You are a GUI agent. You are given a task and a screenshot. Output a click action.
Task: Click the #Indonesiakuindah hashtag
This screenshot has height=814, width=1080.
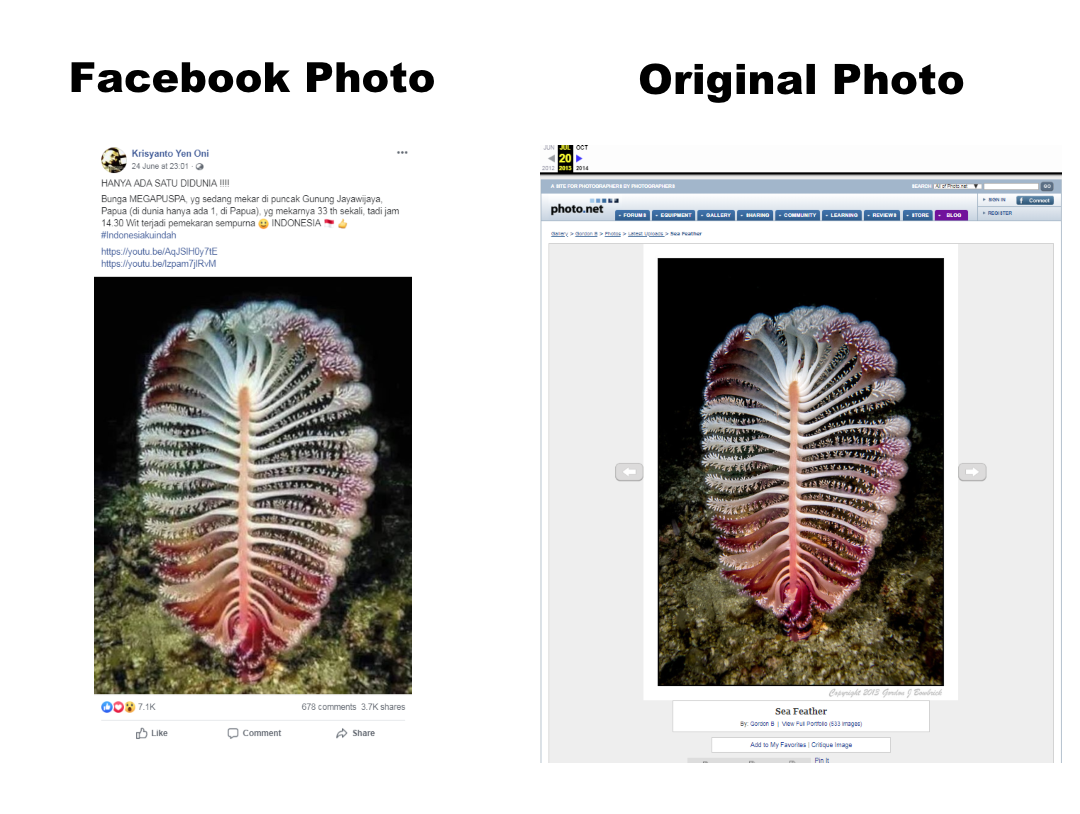pyautogui.click(x=138, y=235)
